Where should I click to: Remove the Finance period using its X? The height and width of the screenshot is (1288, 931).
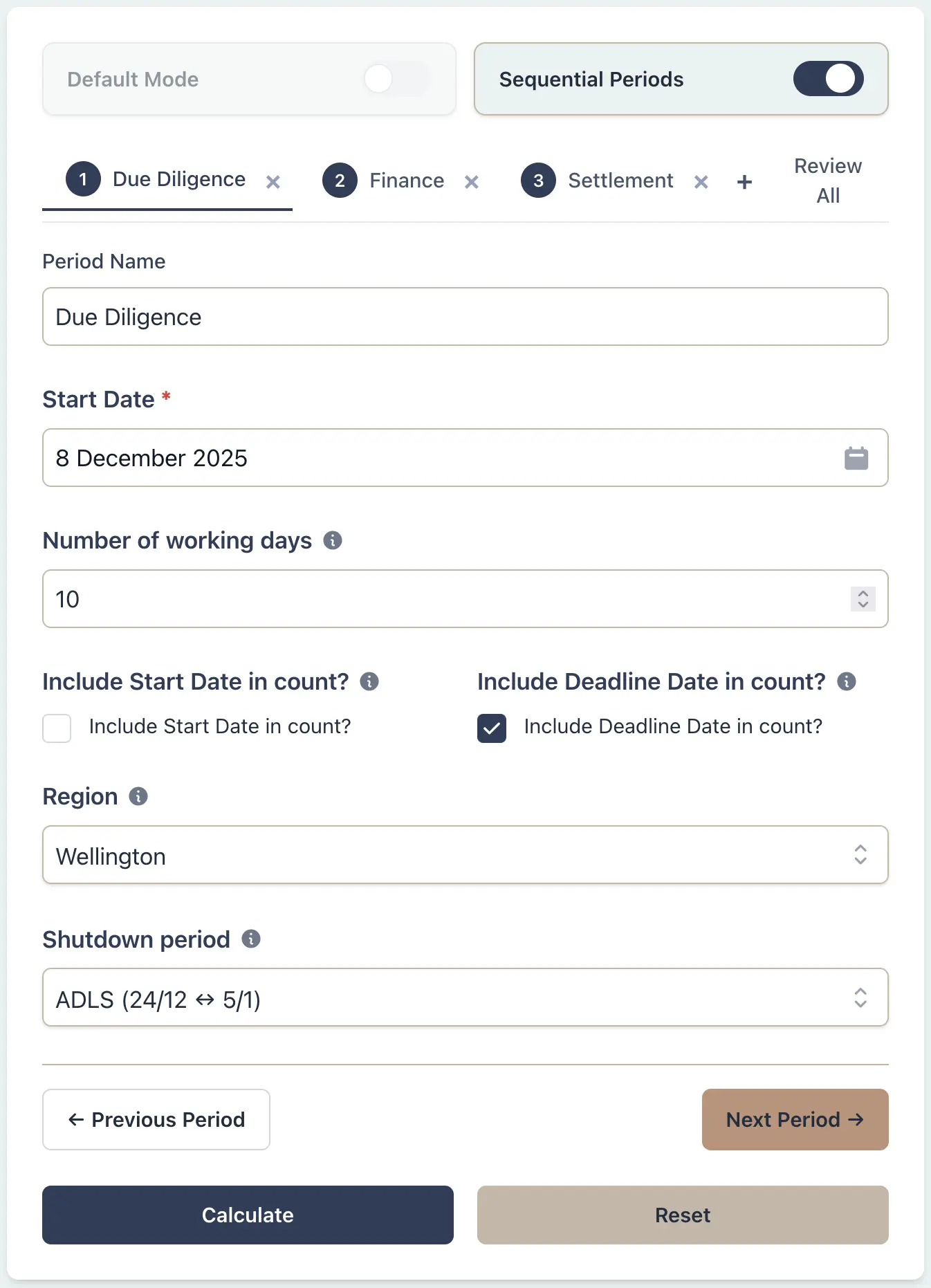pos(472,182)
